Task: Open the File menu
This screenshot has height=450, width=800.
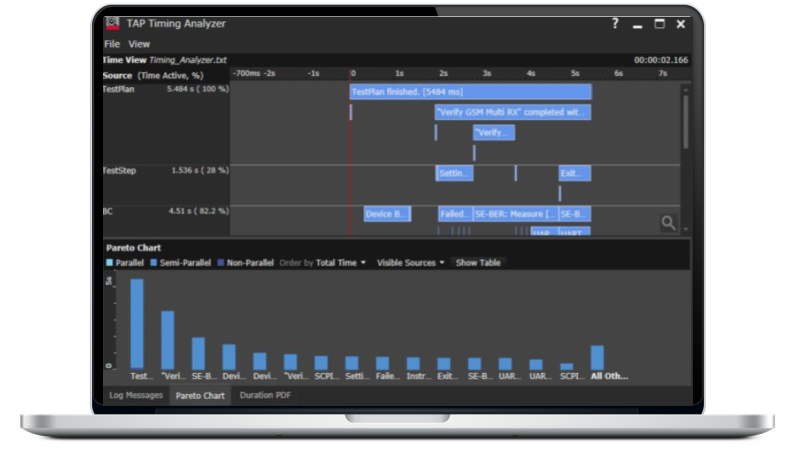Action: tap(112, 44)
